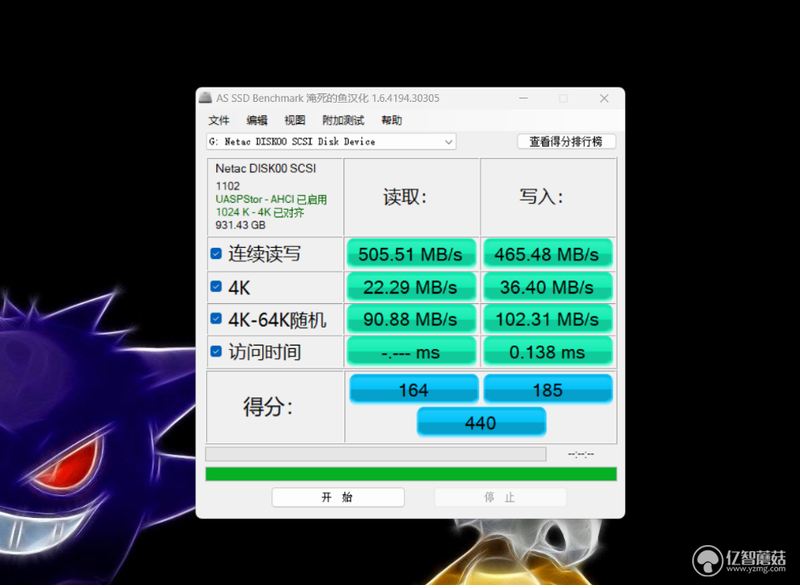Screen dimensions: 800x585
Task: Open the 视图 menu
Action: coord(295,120)
